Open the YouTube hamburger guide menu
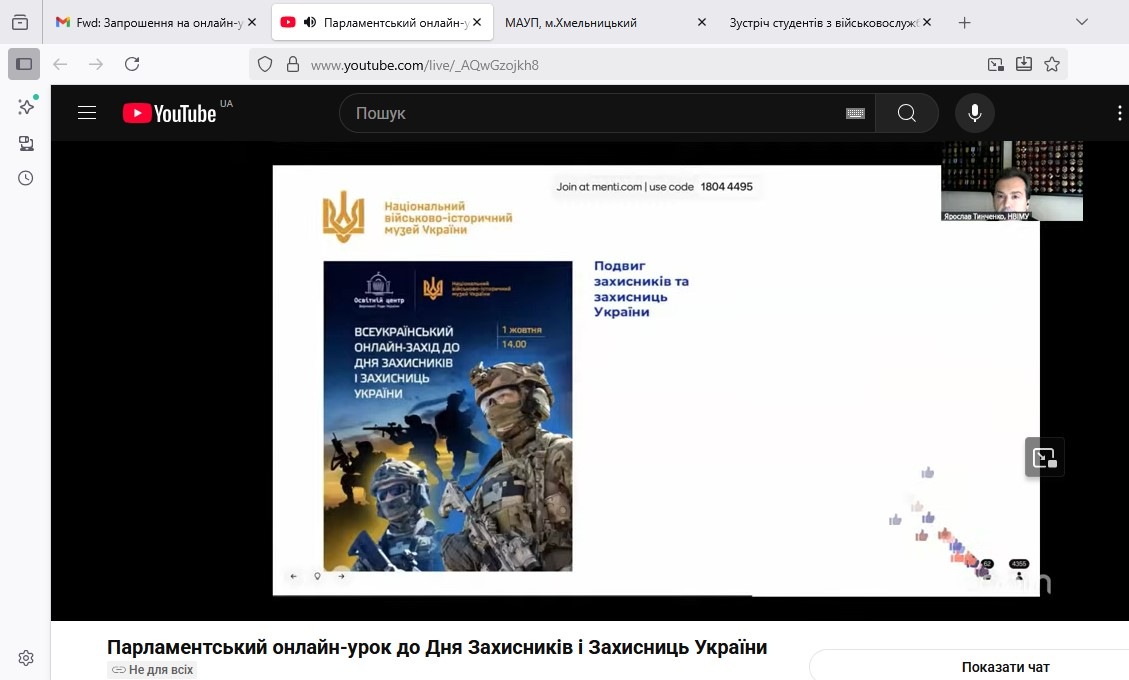This screenshot has height=680, width=1129. point(87,113)
